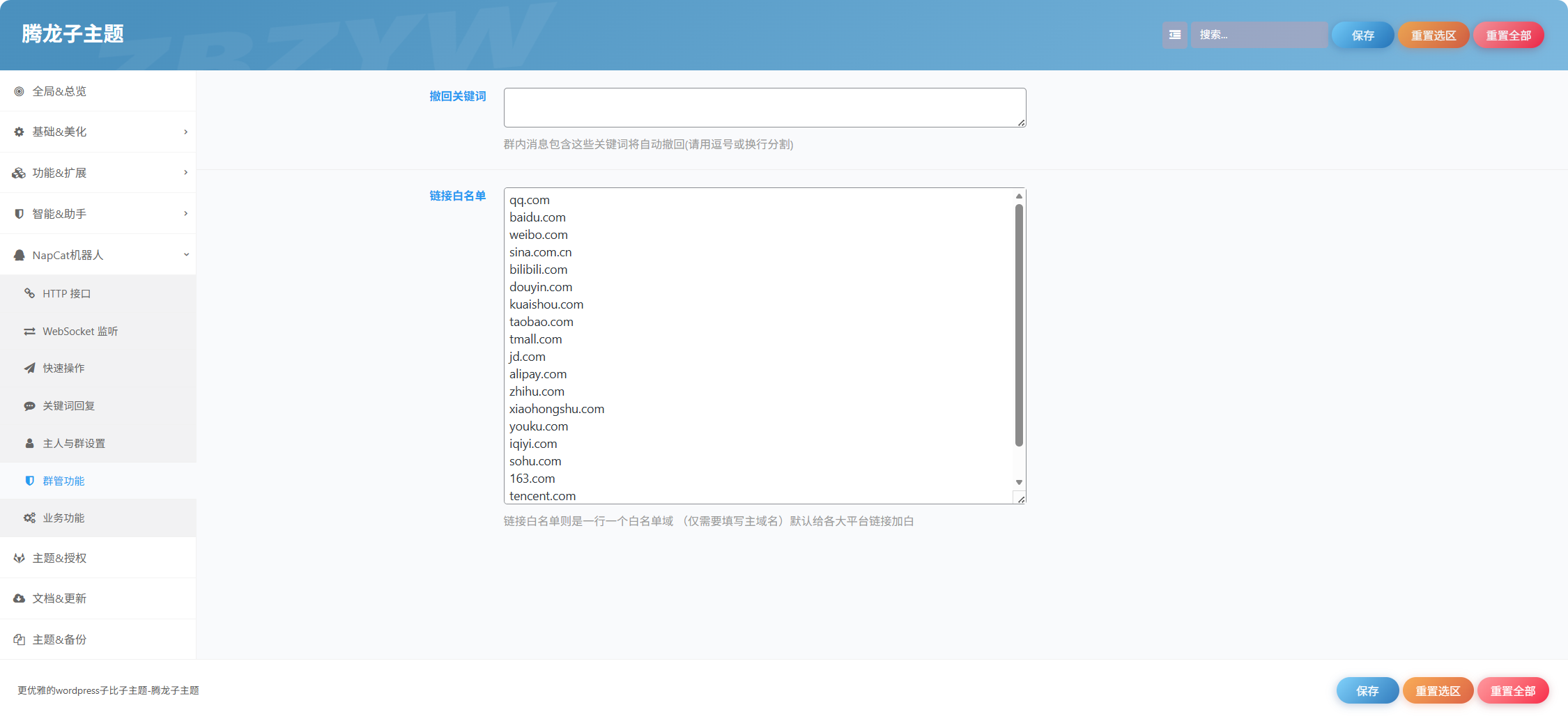Click the top 保存 button
Image resolution: width=1568 pixels, height=721 pixels.
[x=1362, y=35]
